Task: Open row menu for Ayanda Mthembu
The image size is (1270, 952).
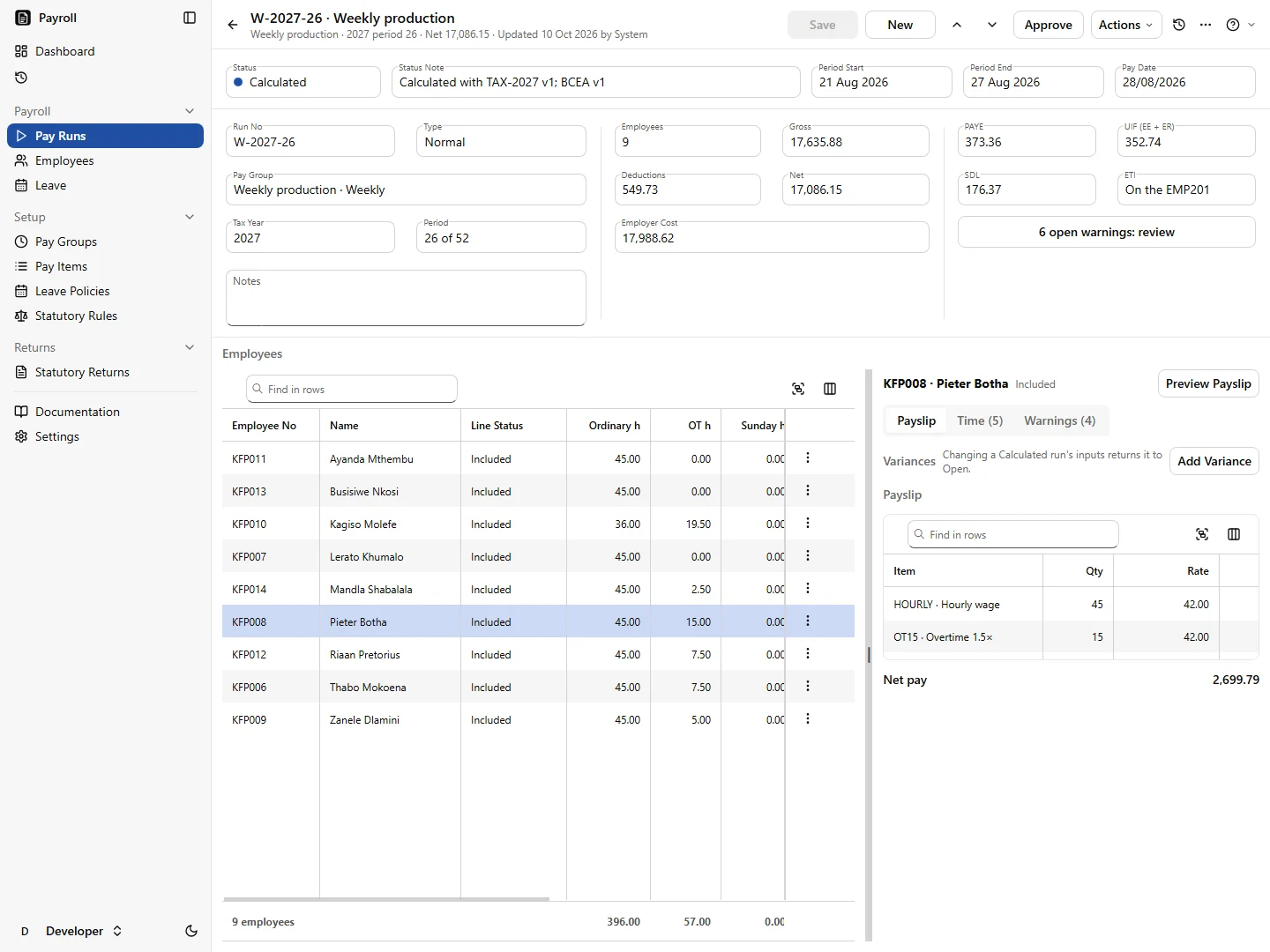Action: point(808,457)
